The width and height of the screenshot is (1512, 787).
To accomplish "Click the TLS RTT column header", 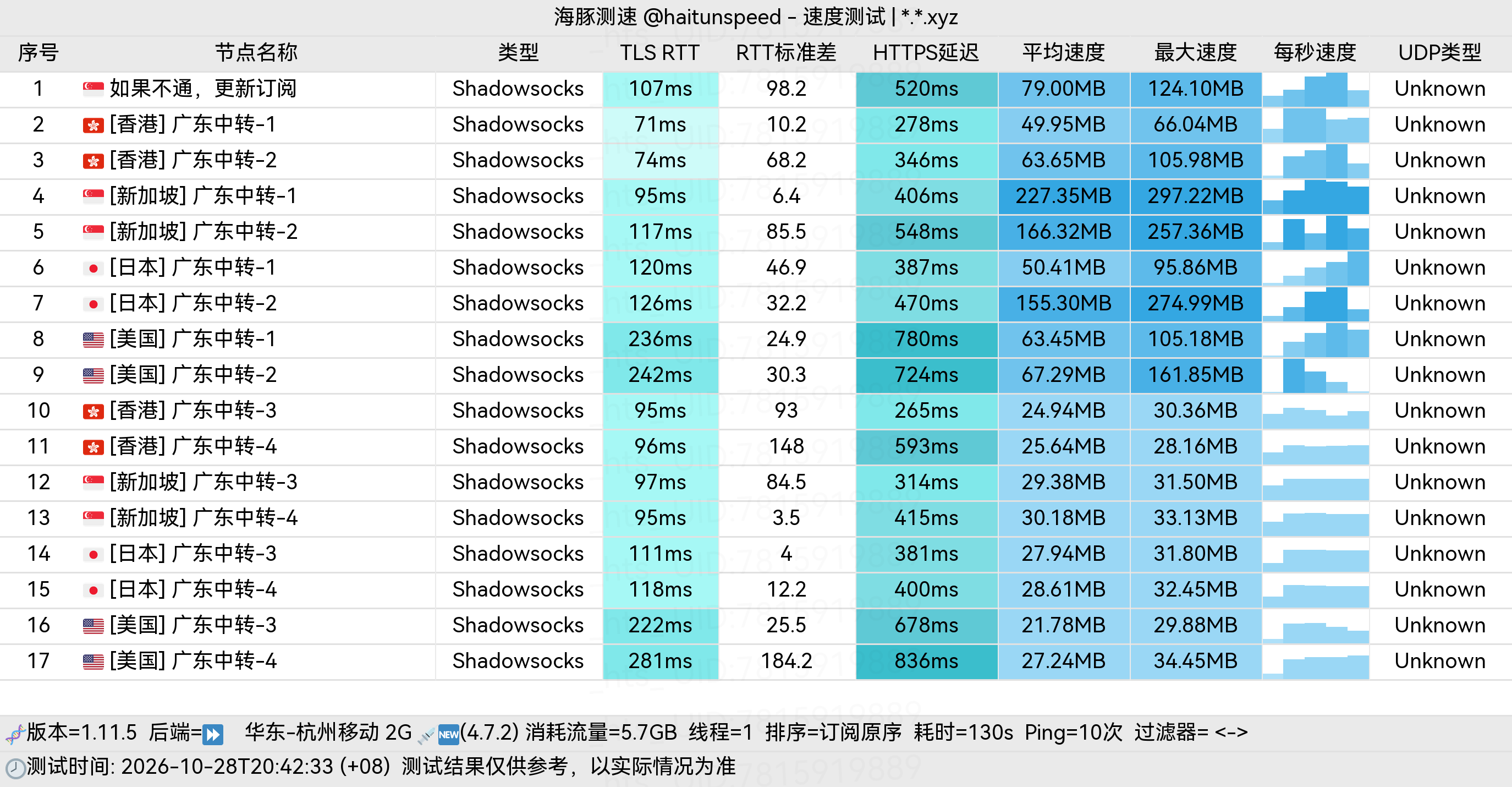I will (659, 53).
